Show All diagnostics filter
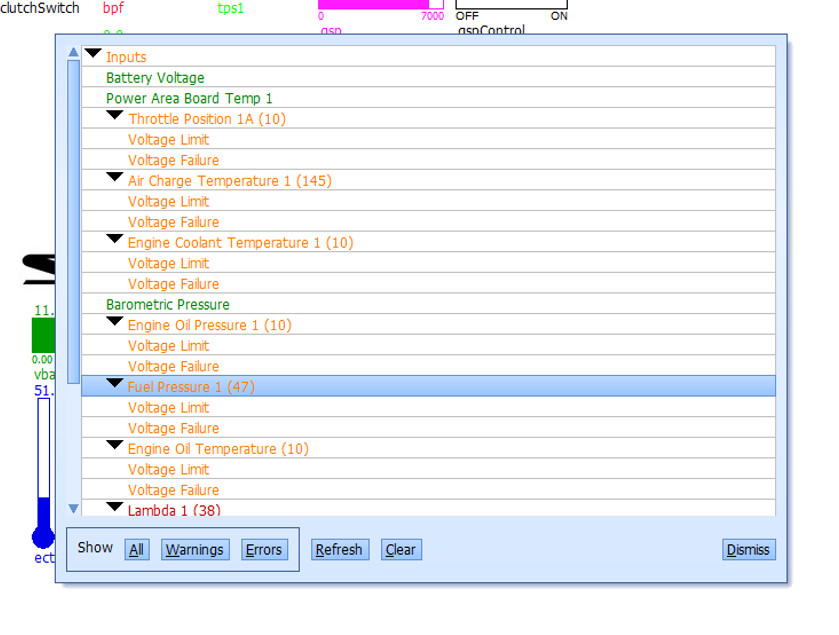This screenshot has width=839, height=635. (x=137, y=549)
